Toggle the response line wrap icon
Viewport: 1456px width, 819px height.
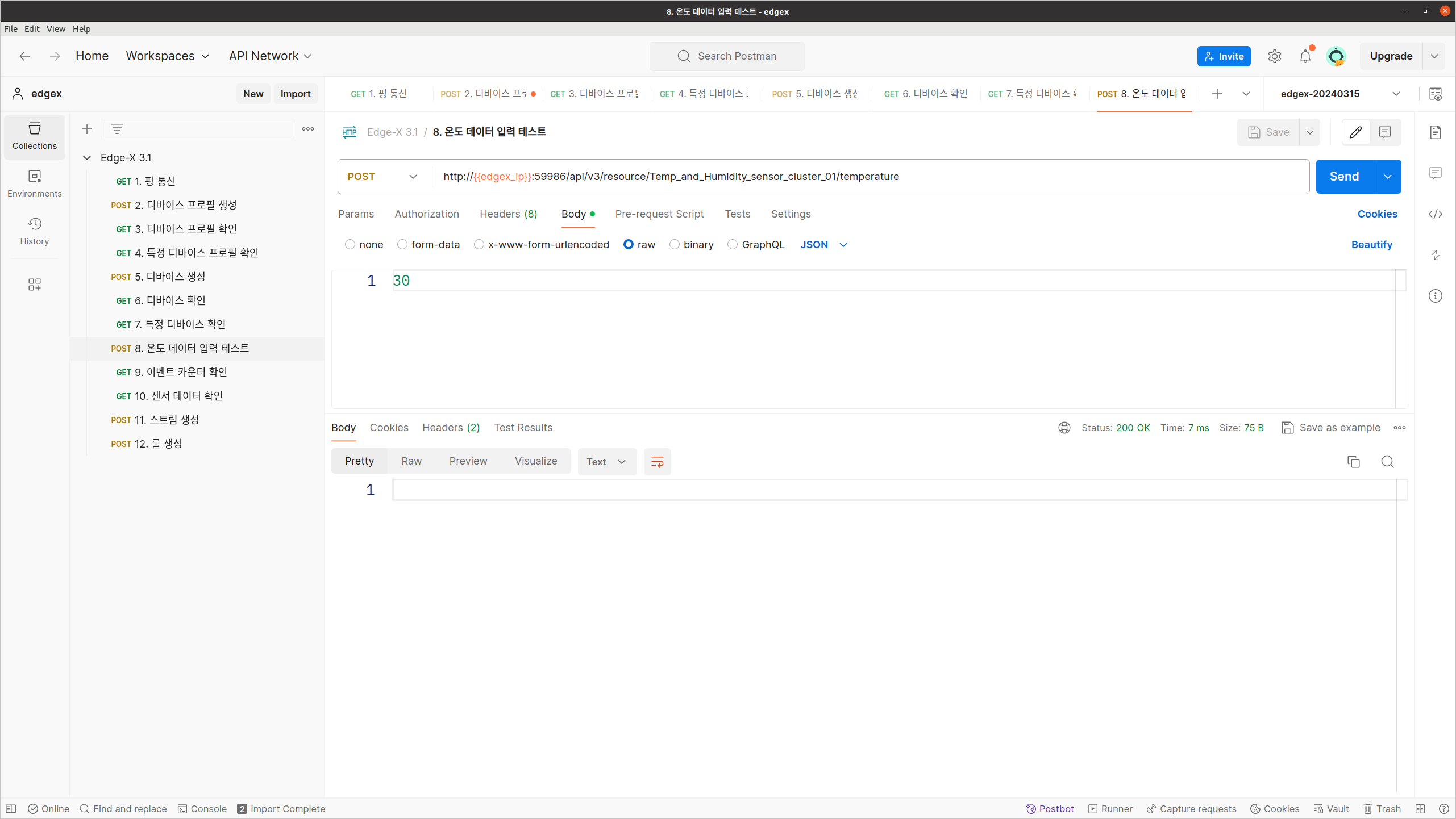658,462
